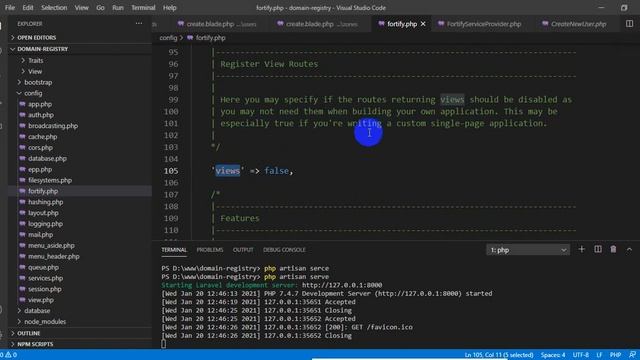
Task: Open the View menu
Action: 81,8
